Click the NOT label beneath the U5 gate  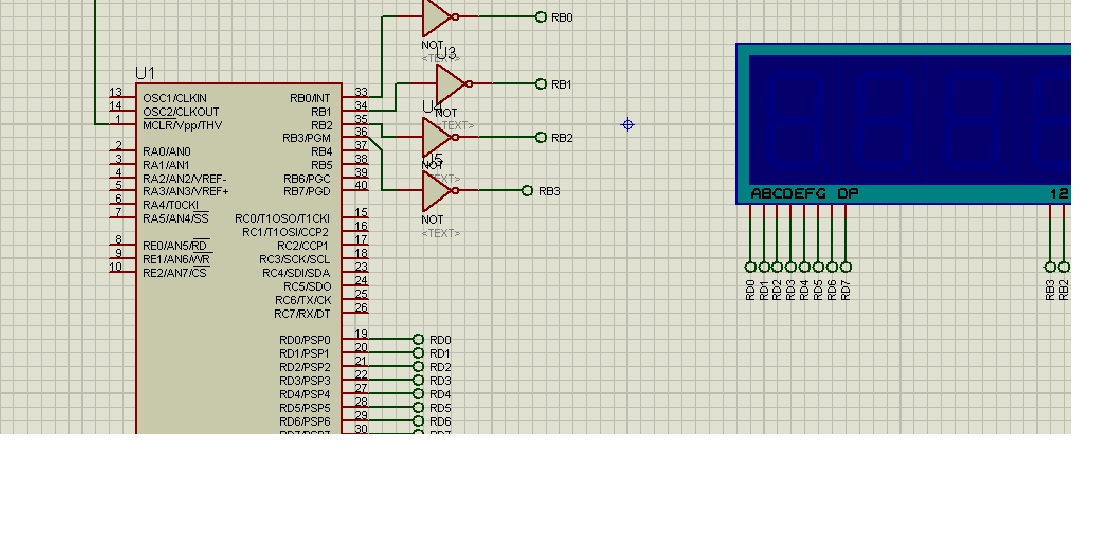coord(432,220)
